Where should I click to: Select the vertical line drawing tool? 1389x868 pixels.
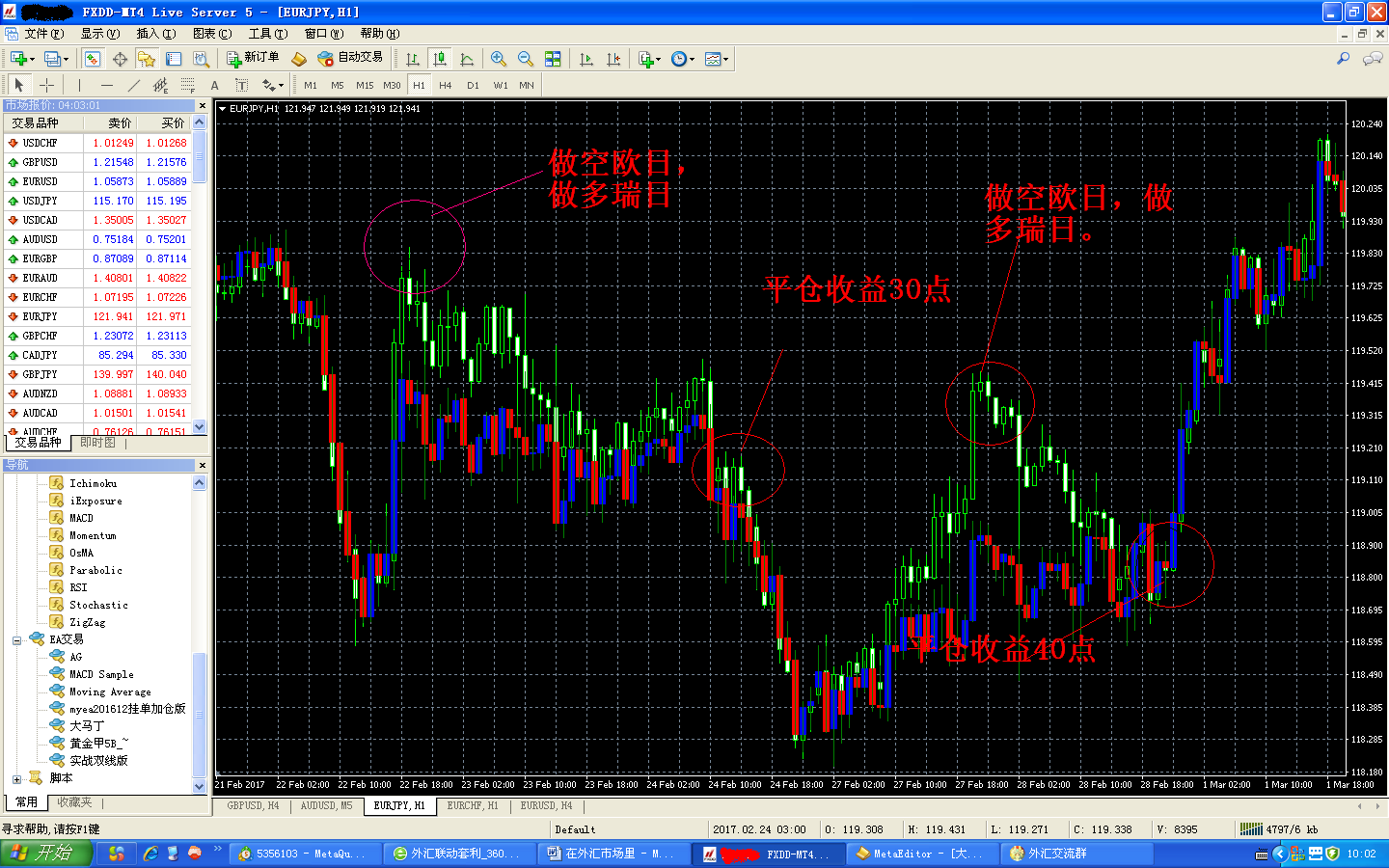(x=80, y=85)
